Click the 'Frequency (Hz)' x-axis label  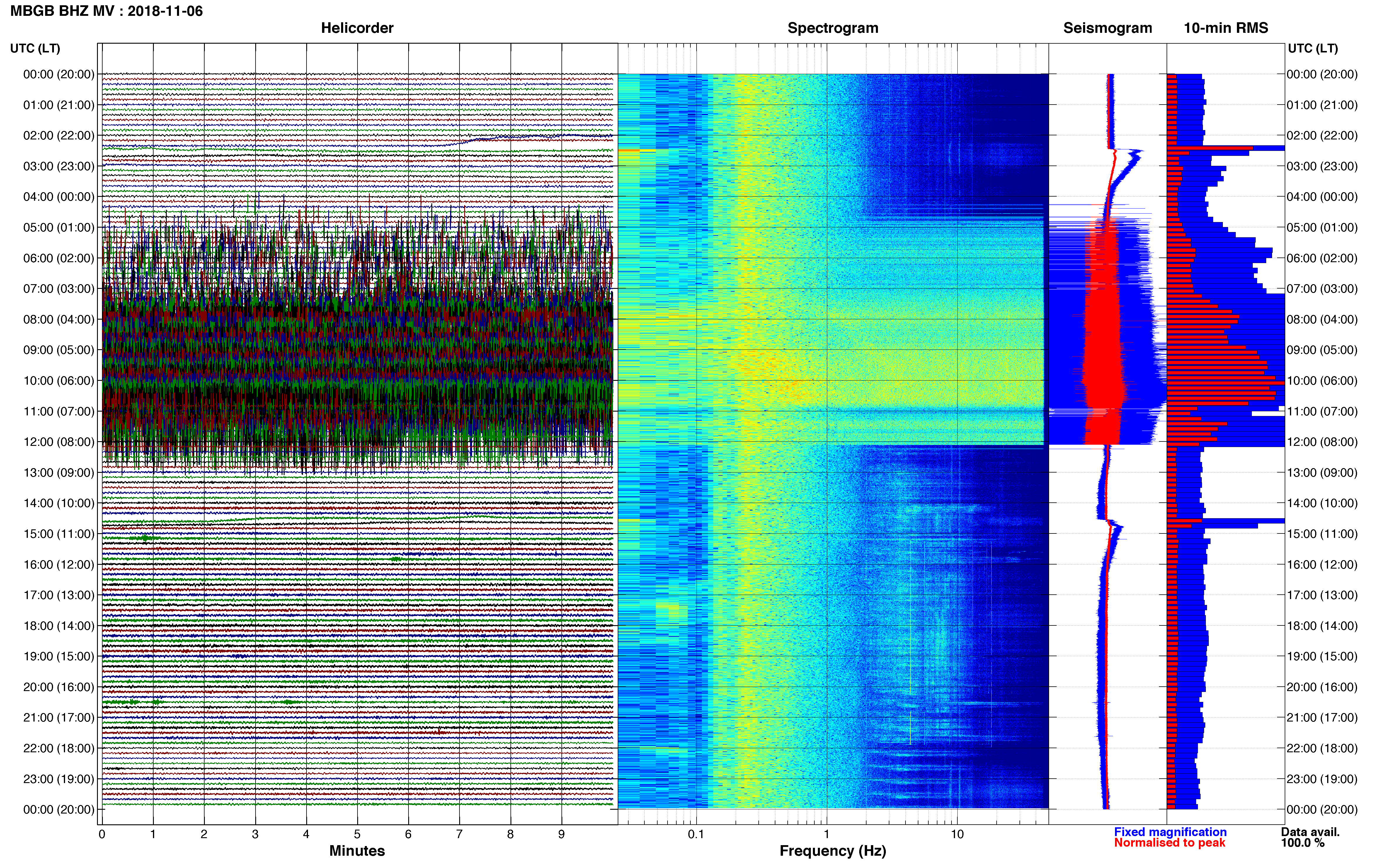pyautogui.click(x=833, y=851)
